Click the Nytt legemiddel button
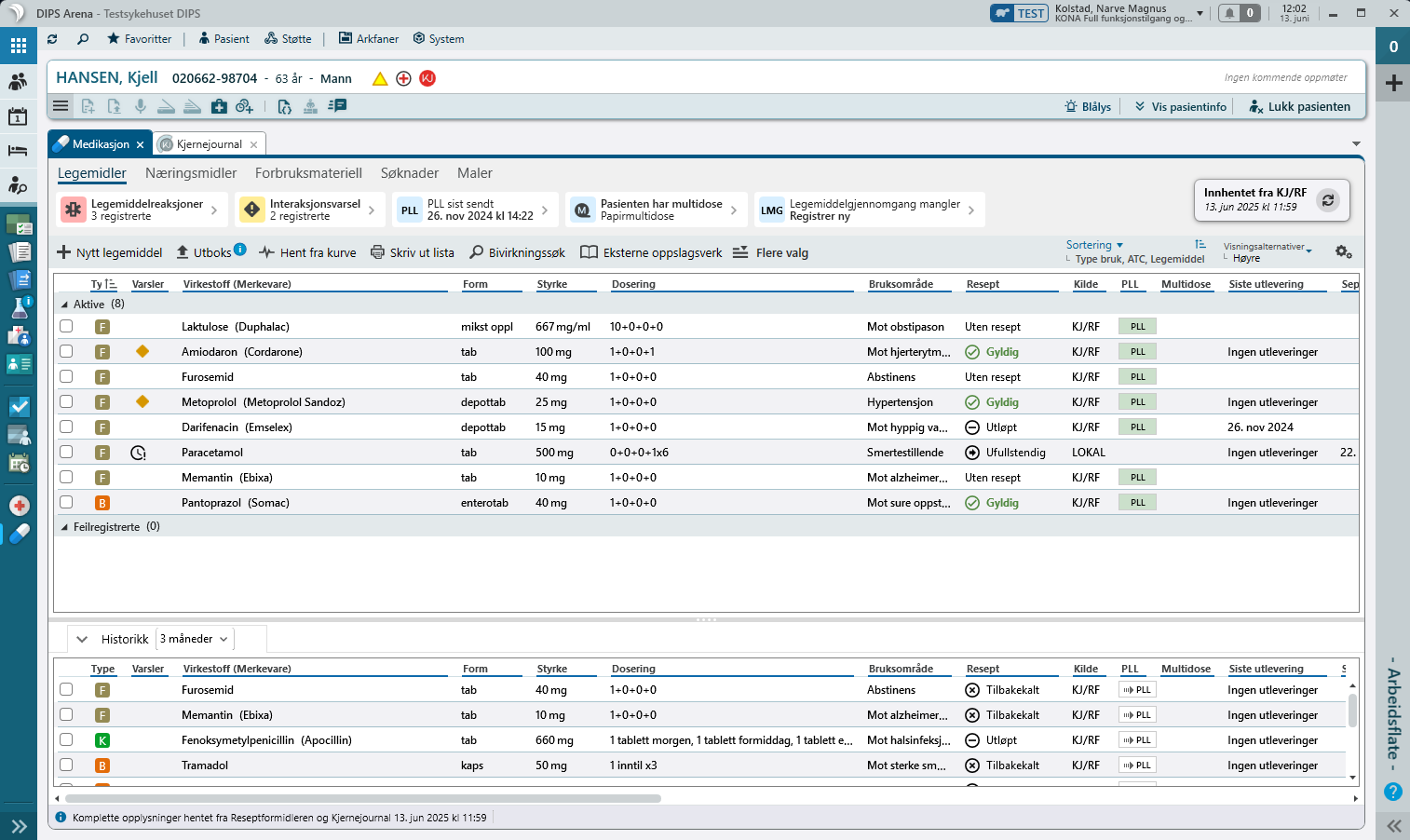 click(x=110, y=252)
